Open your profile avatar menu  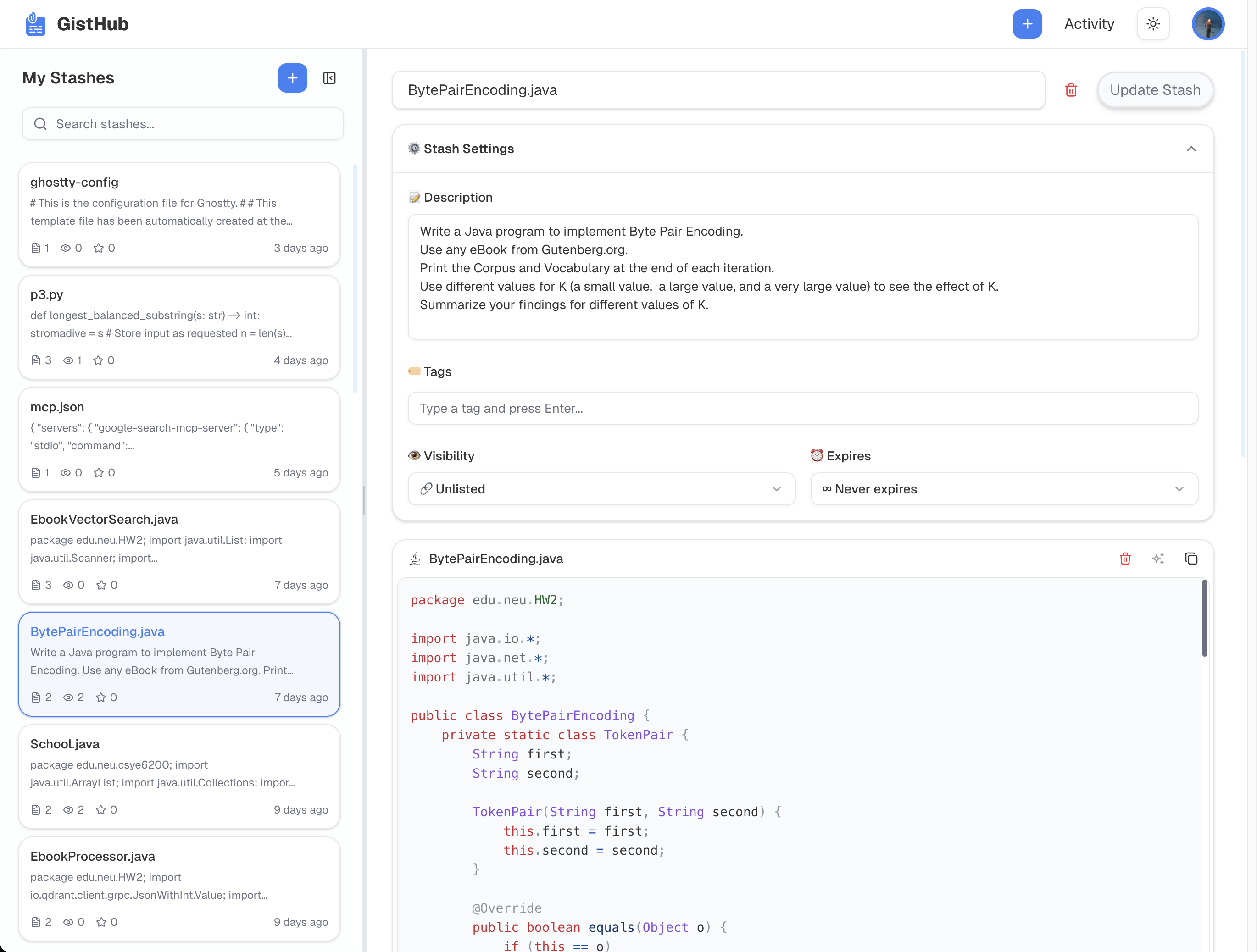pos(1208,24)
